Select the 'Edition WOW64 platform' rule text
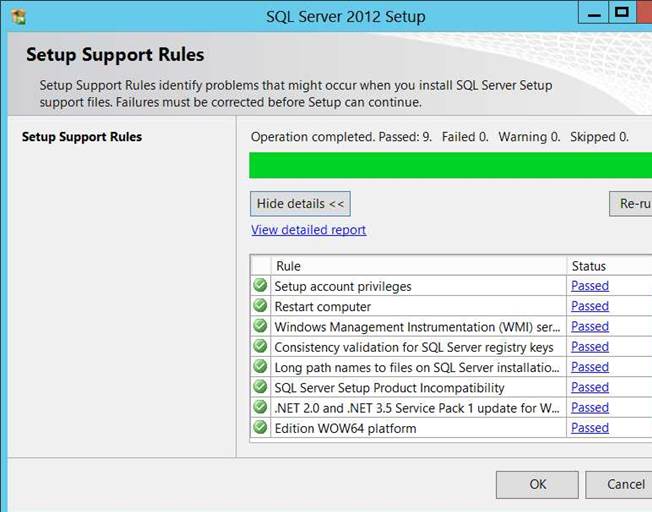652x512 pixels. click(x=345, y=428)
